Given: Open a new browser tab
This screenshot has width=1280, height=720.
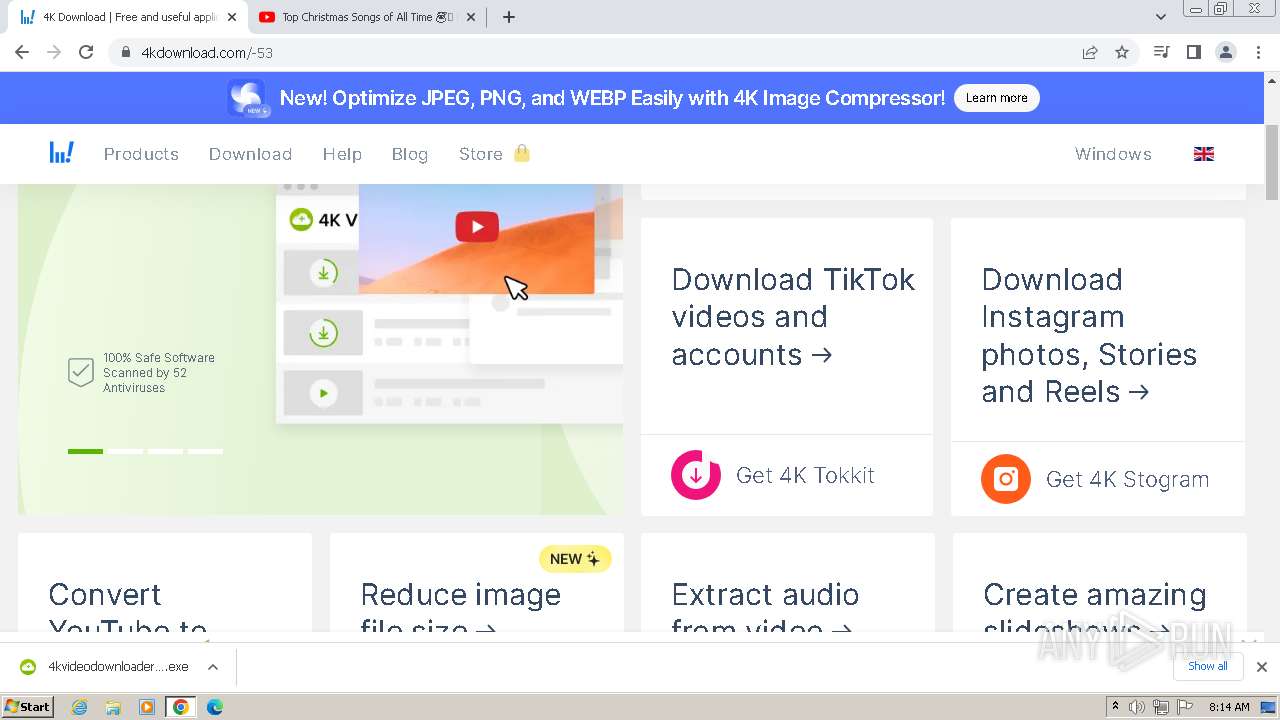Looking at the screenshot, I should [x=508, y=17].
